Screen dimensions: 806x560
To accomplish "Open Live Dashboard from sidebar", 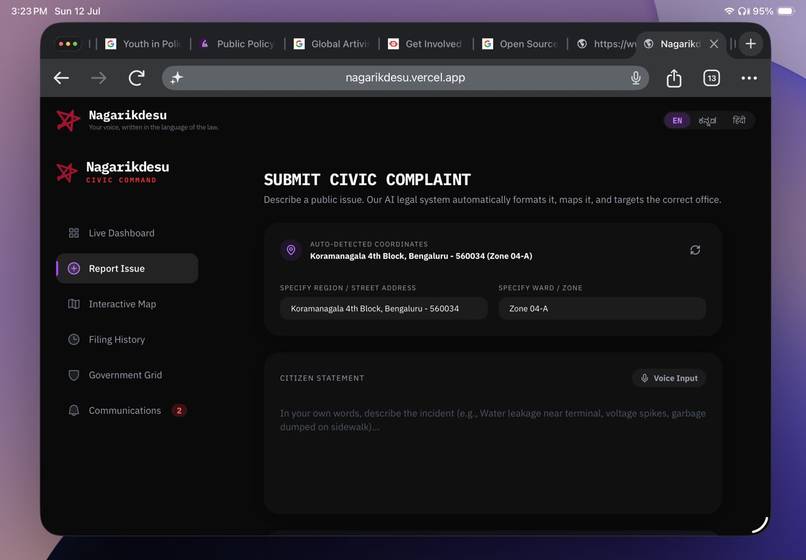I will (127, 233).
